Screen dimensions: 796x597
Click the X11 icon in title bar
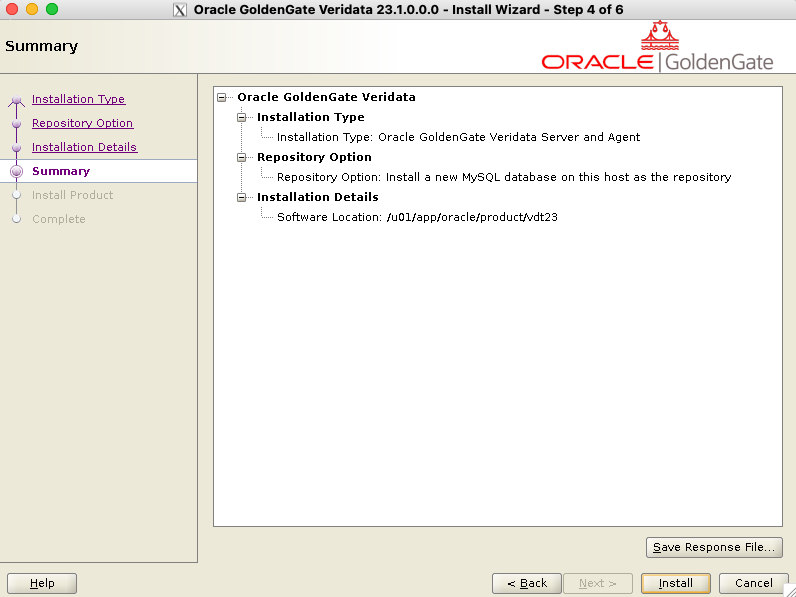click(x=180, y=10)
